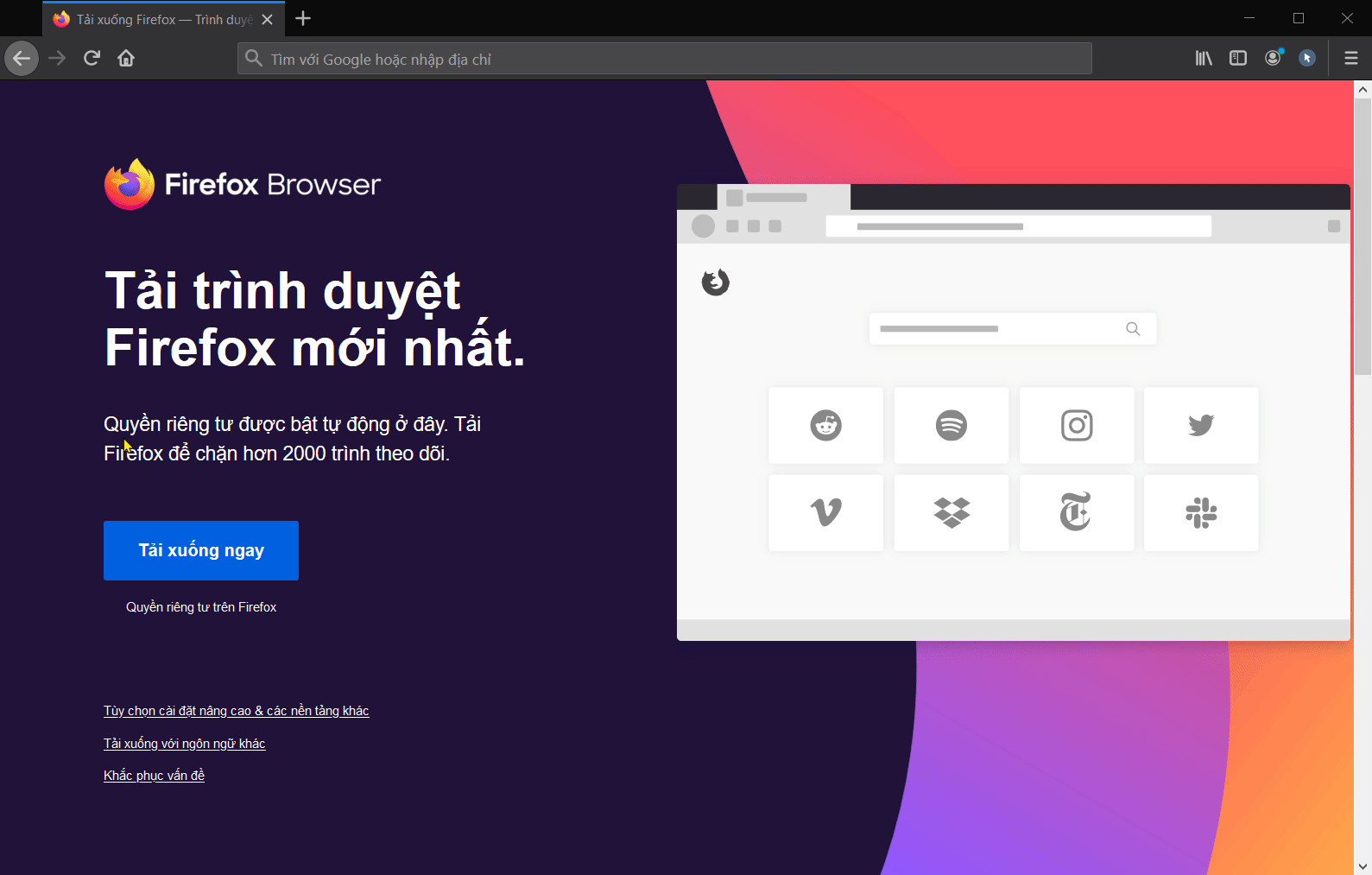Click the Tải xuống ngay download button

click(x=201, y=550)
